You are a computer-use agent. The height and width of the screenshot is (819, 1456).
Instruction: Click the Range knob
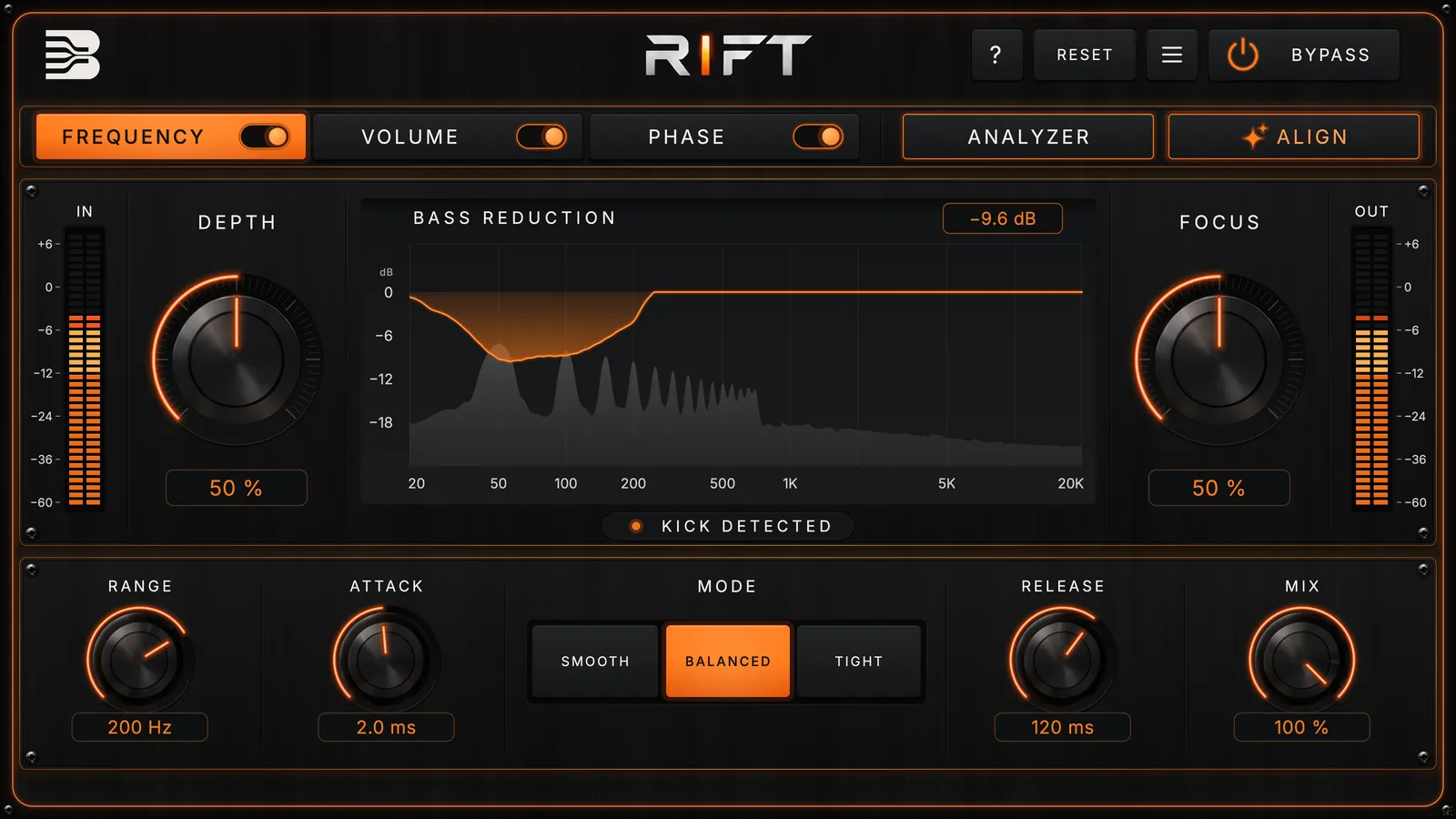140,660
